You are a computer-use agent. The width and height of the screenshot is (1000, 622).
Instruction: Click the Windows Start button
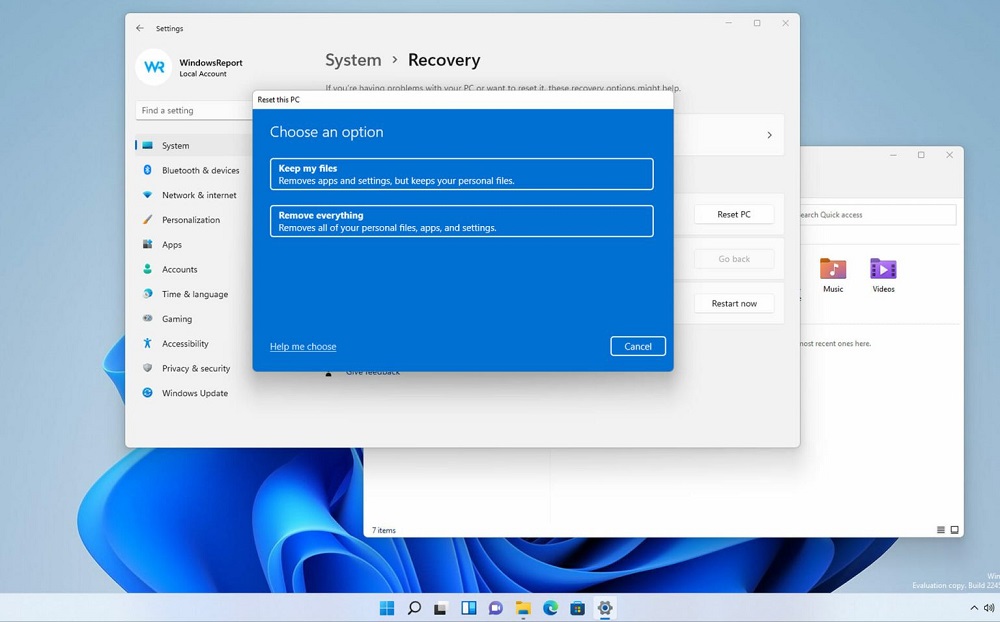coord(387,608)
